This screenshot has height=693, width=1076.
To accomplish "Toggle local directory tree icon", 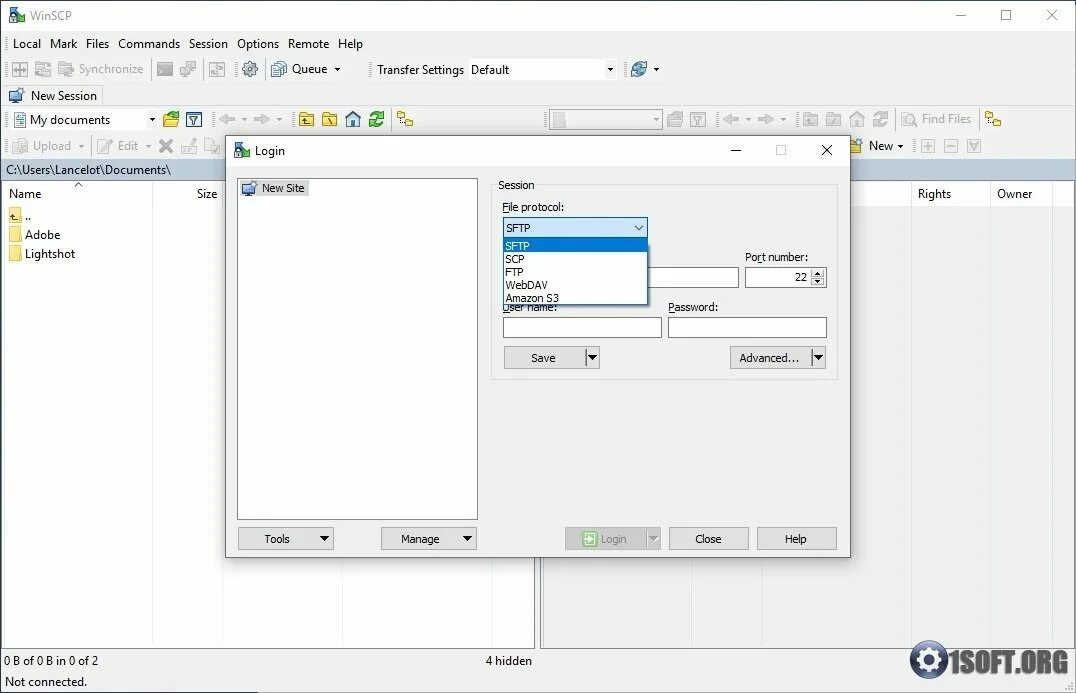I will [x=405, y=119].
